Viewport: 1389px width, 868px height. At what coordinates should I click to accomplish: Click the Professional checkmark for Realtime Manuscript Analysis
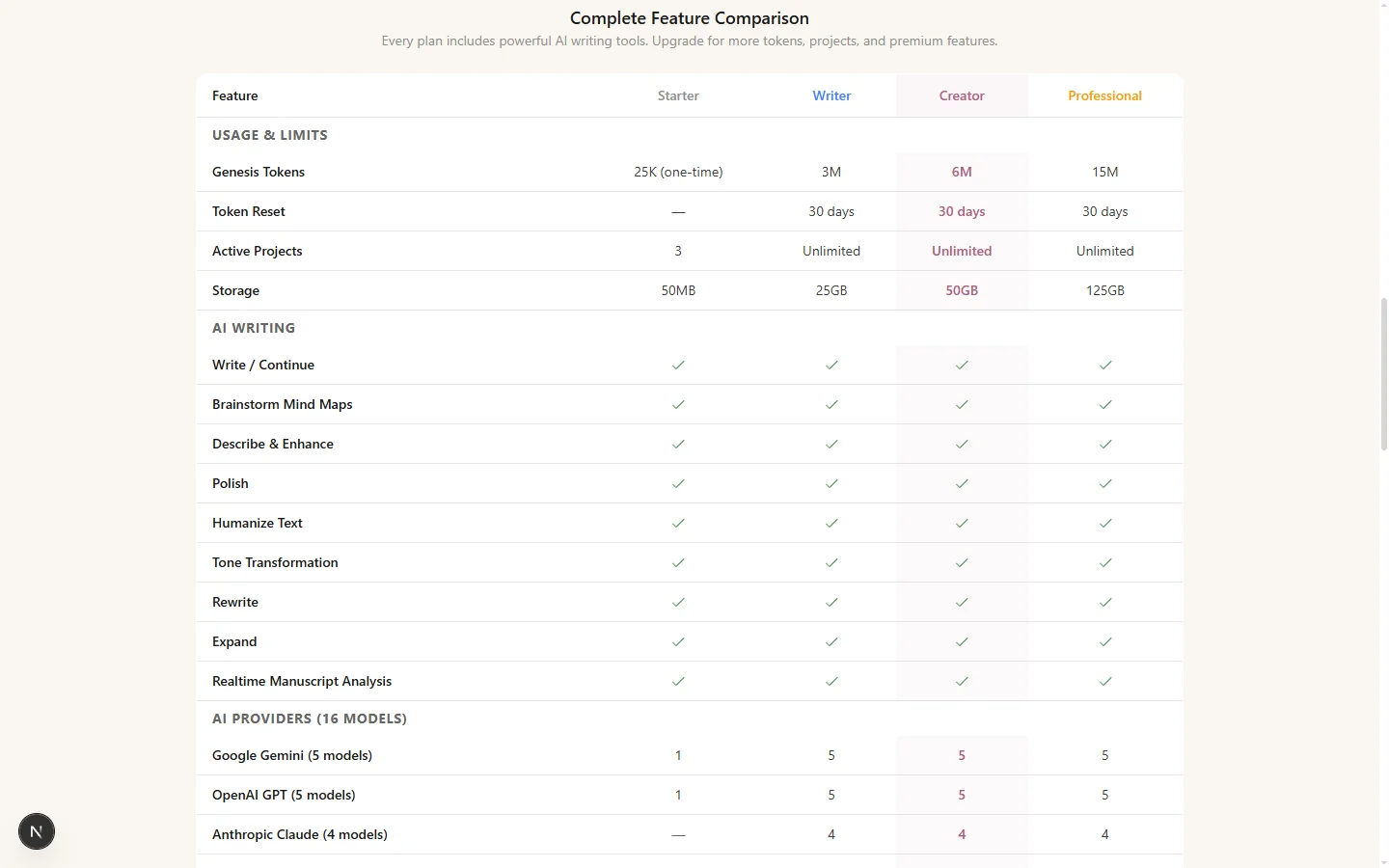click(x=1105, y=681)
